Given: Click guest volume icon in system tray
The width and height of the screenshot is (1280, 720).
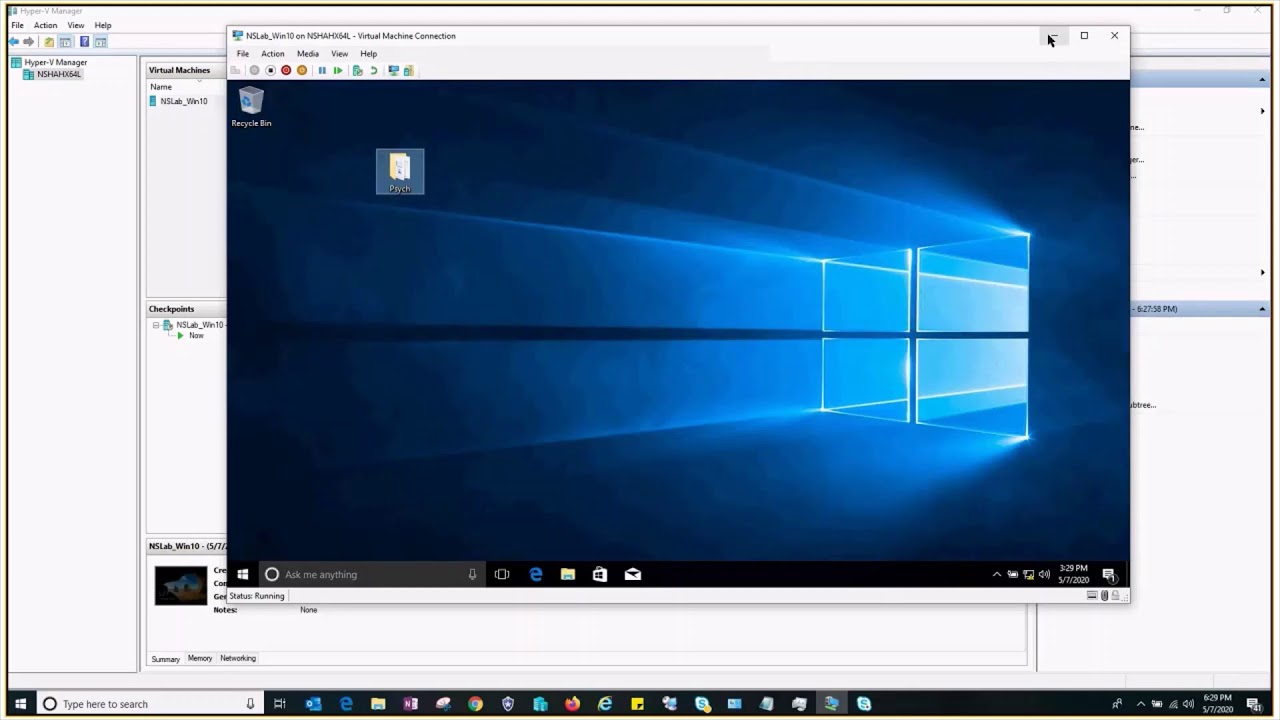Looking at the screenshot, I should click(1044, 574).
